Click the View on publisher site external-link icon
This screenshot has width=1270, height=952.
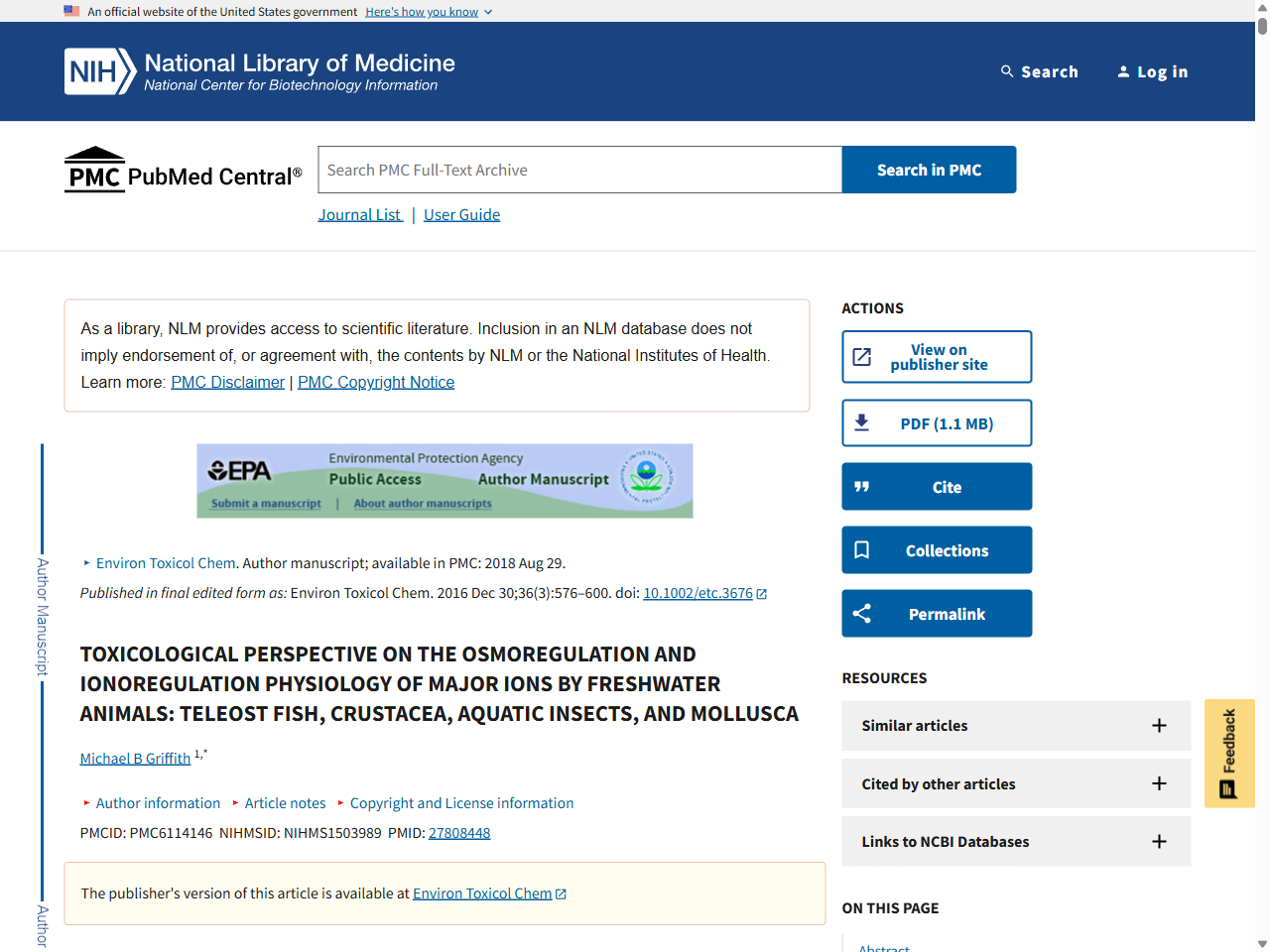(x=863, y=356)
